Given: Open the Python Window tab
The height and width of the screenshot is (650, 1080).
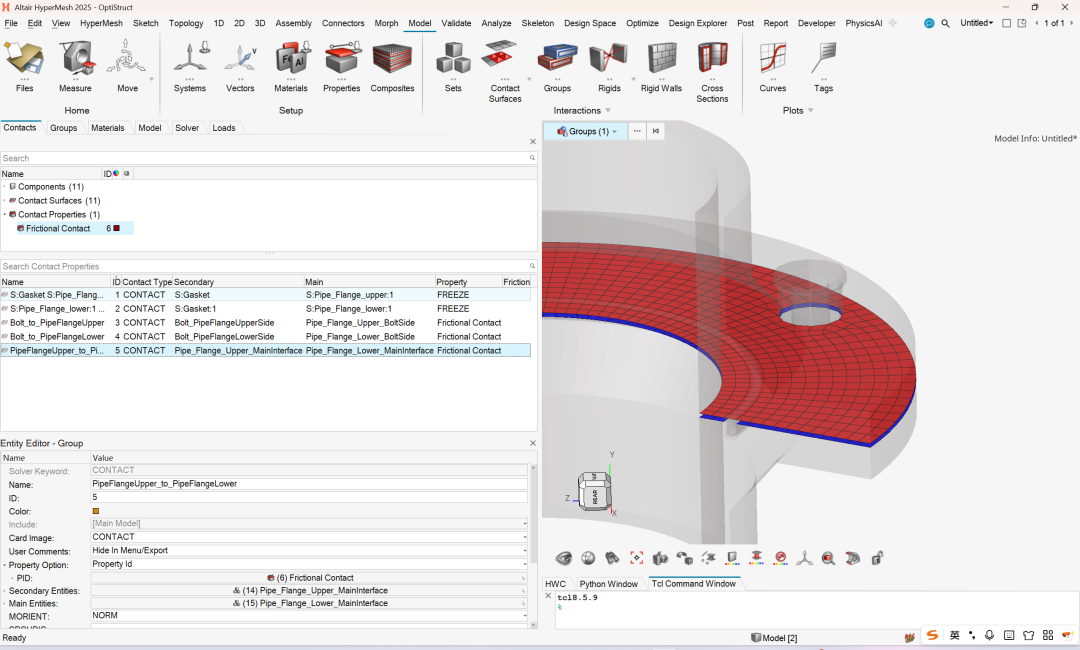Looking at the screenshot, I should pos(608,584).
